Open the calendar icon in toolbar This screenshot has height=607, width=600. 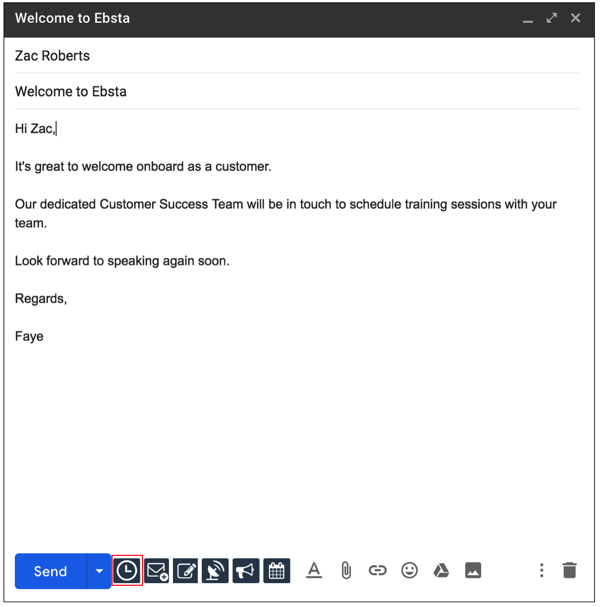(x=276, y=570)
